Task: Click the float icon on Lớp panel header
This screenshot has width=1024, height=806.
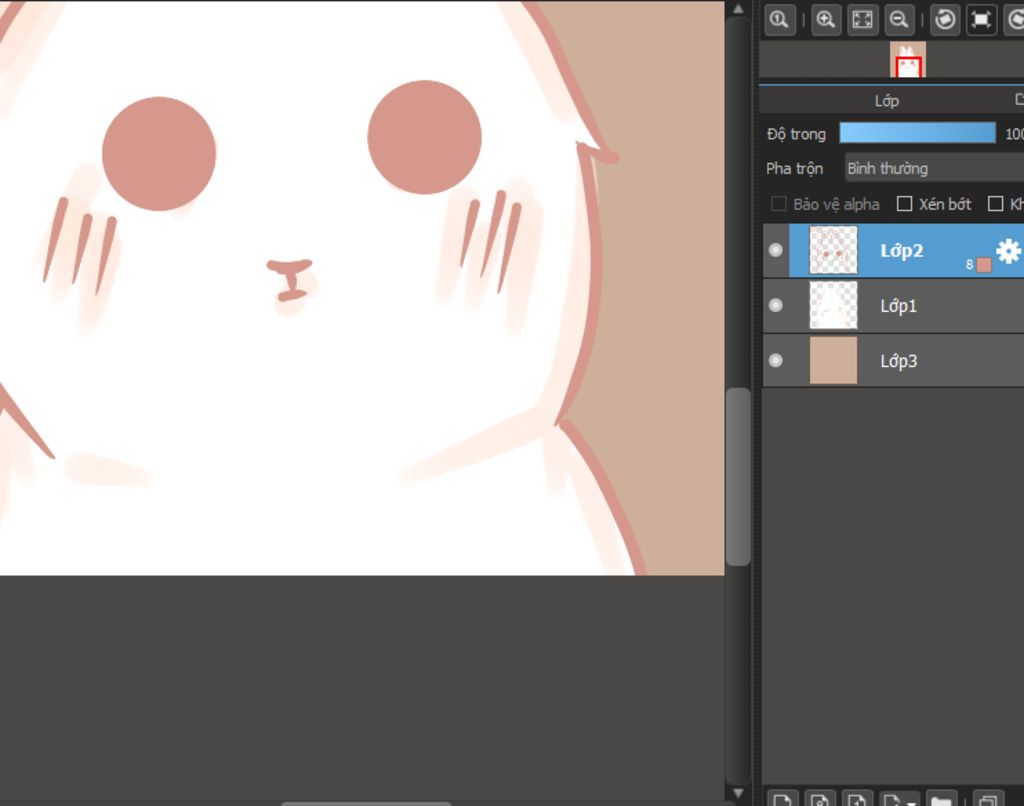Action: click(1019, 99)
